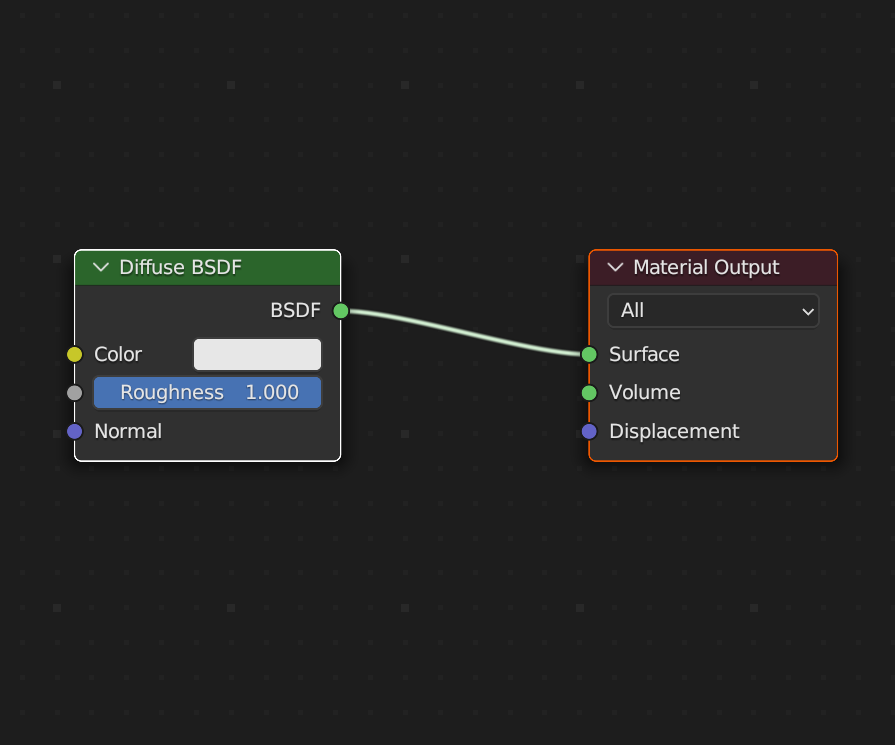Click the Displacement input socket
This screenshot has width=895, height=745.
click(x=588, y=431)
